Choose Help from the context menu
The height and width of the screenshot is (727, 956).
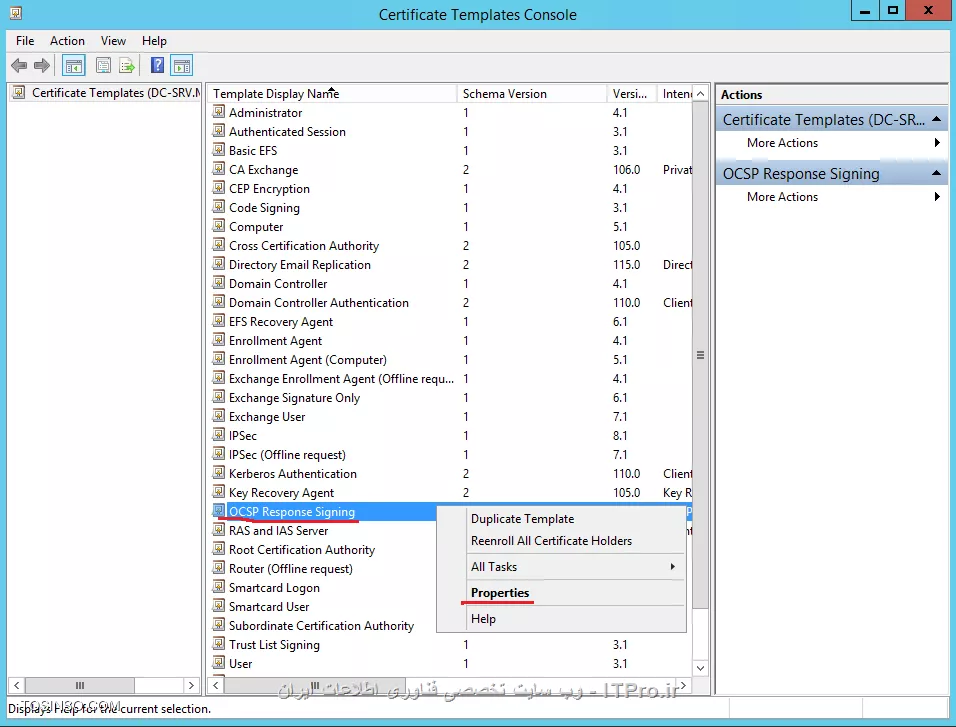[483, 619]
